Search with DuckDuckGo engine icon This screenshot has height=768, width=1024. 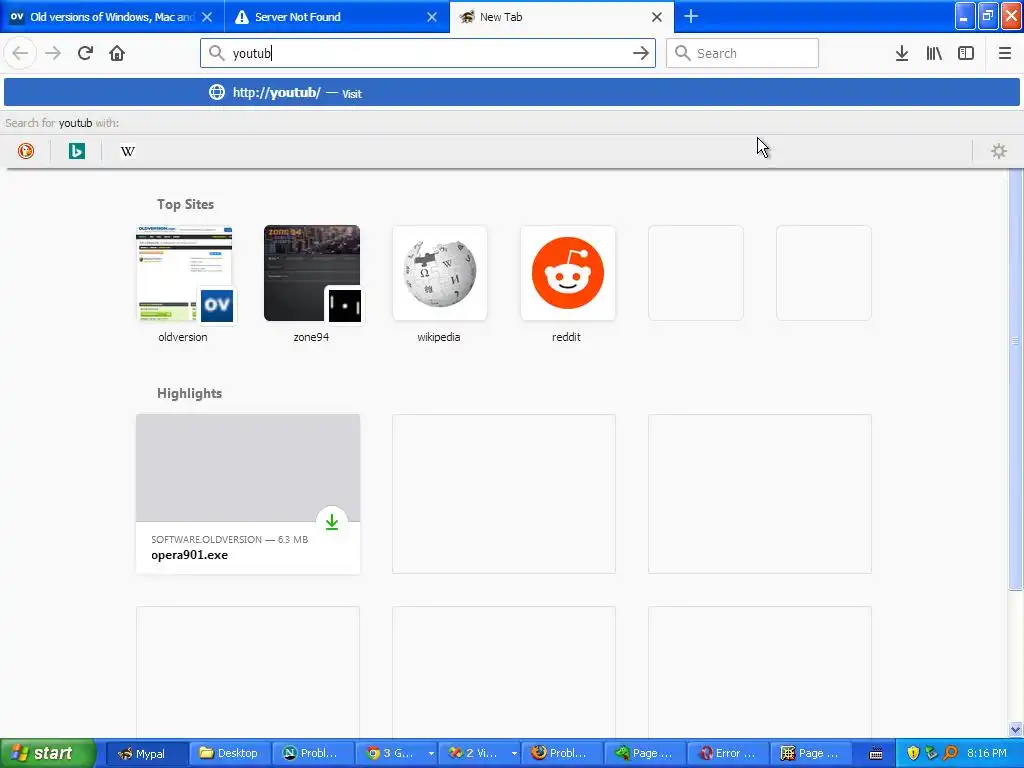(x=25, y=151)
